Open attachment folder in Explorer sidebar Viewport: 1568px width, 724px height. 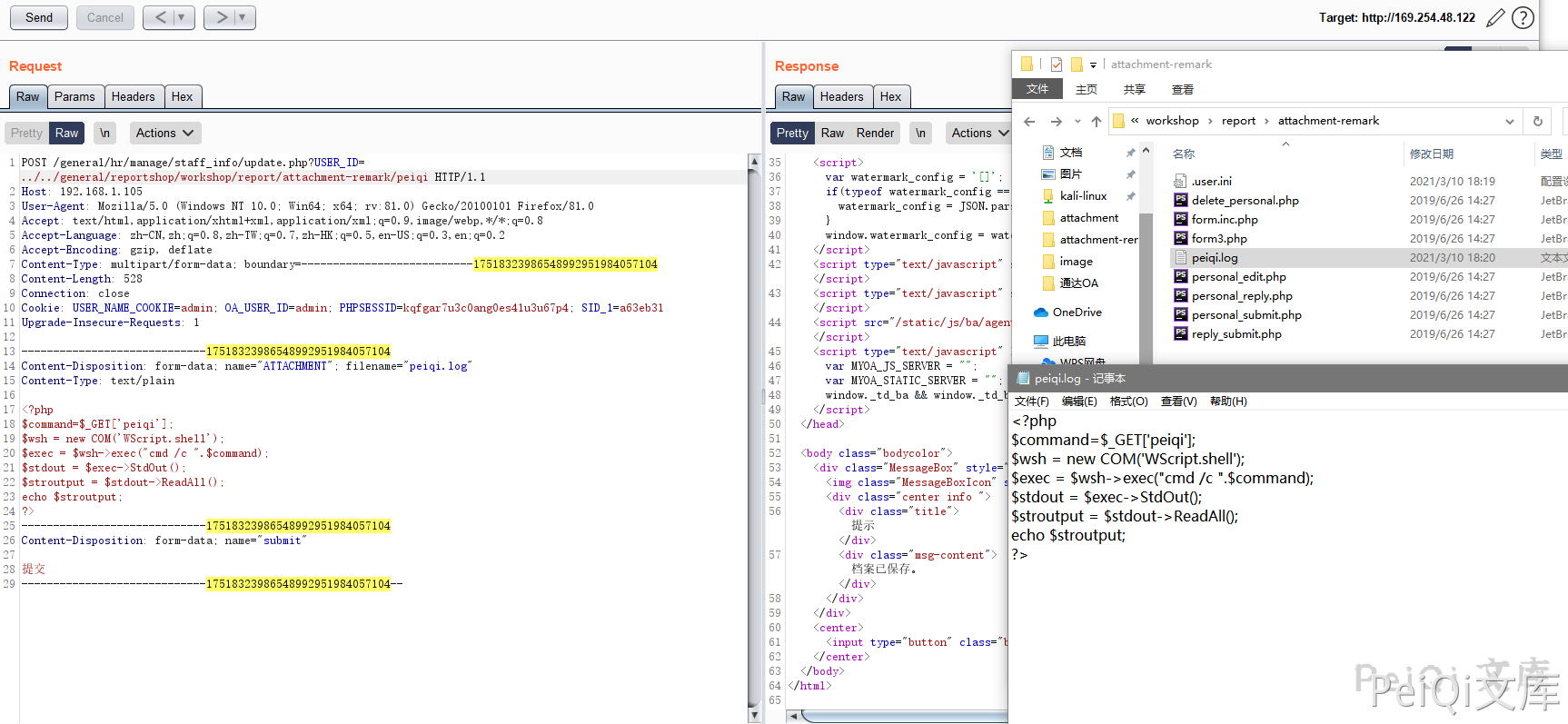pos(1081,217)
